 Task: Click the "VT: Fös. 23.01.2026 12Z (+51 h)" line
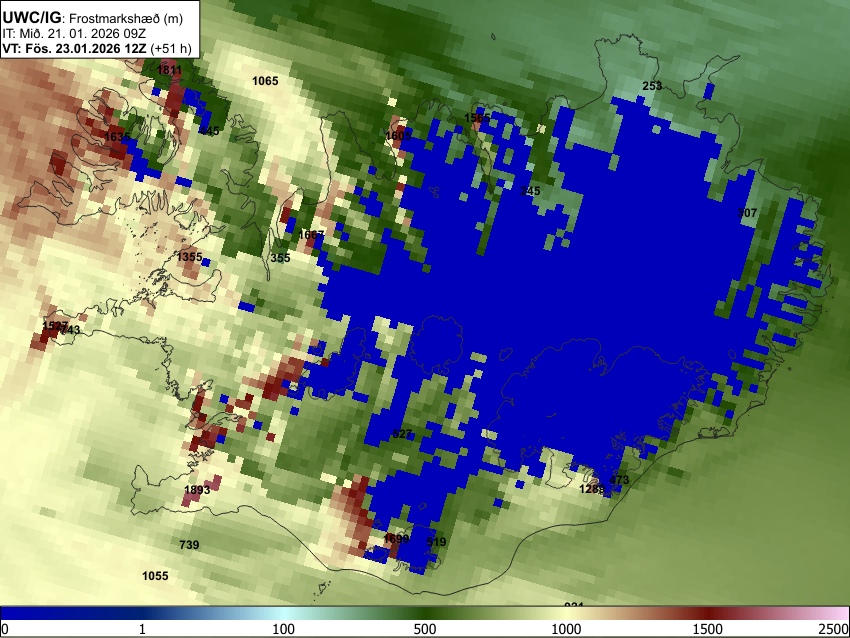(97, 48)
